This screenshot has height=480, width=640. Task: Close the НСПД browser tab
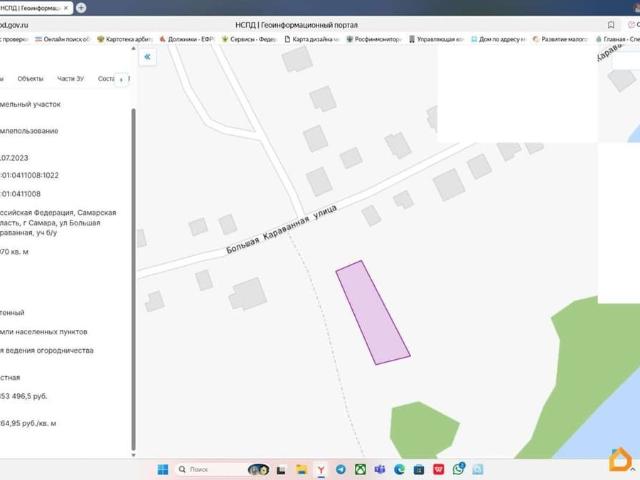point(66,7)
